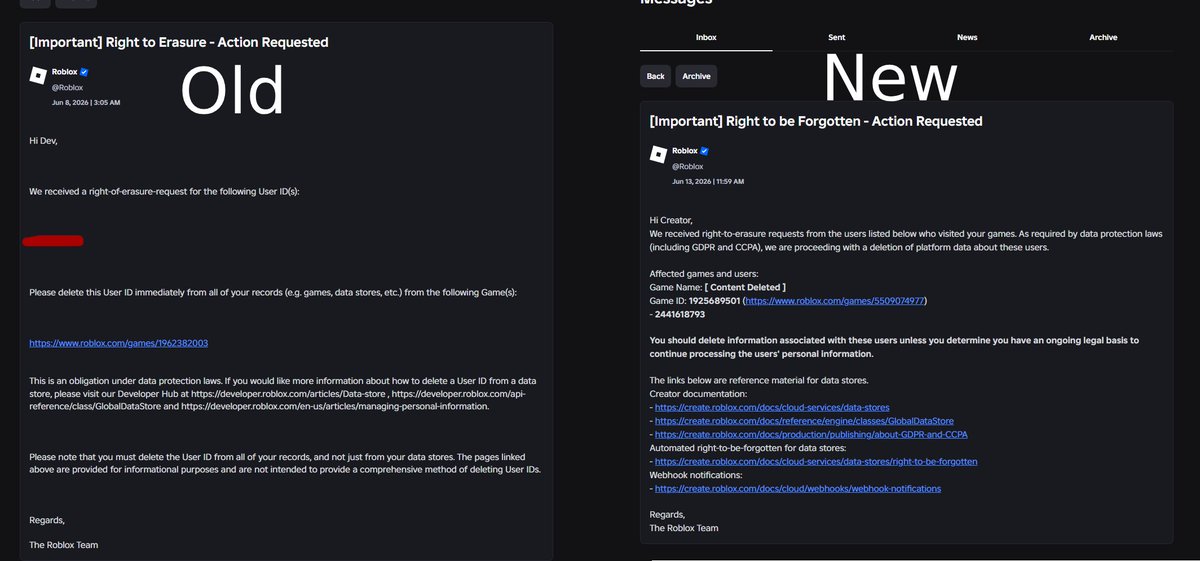This screenshot has height=561, width=1200.
Task: Click verified badge beside Roblox in new message
Action: [x=704, y=151]
